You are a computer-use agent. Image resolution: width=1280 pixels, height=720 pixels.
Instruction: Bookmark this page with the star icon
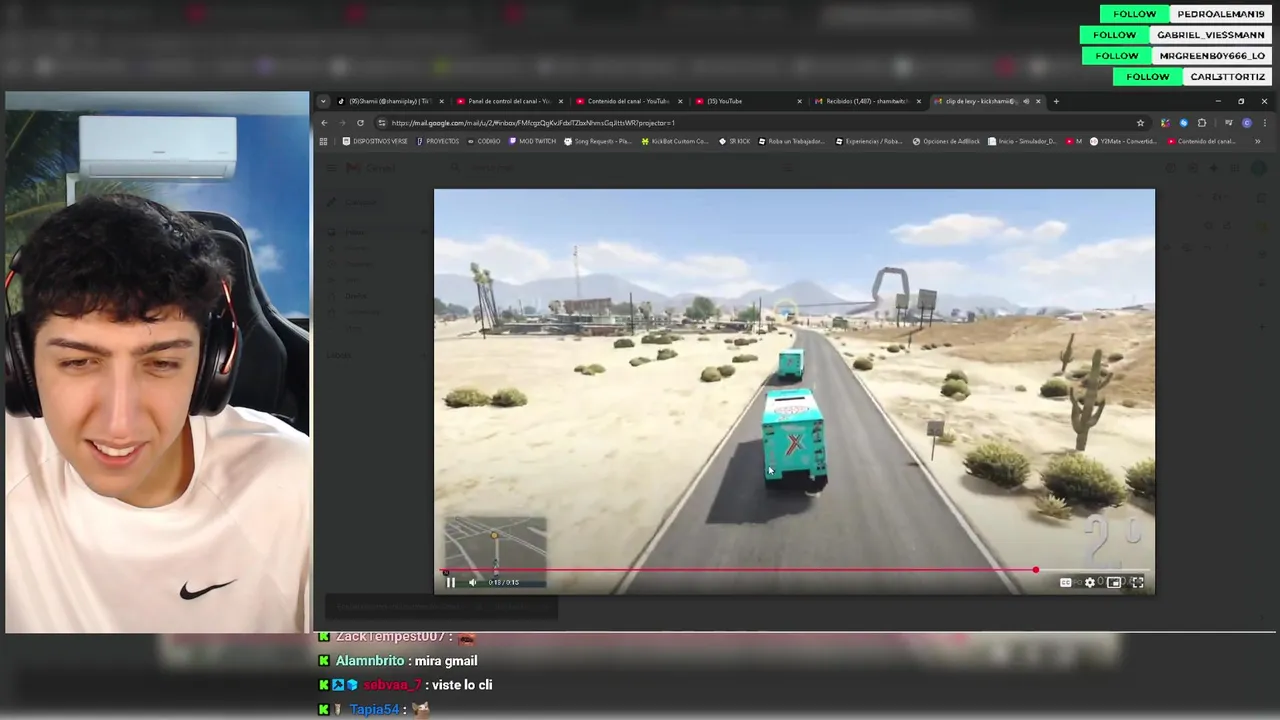tap(1140, 123)
